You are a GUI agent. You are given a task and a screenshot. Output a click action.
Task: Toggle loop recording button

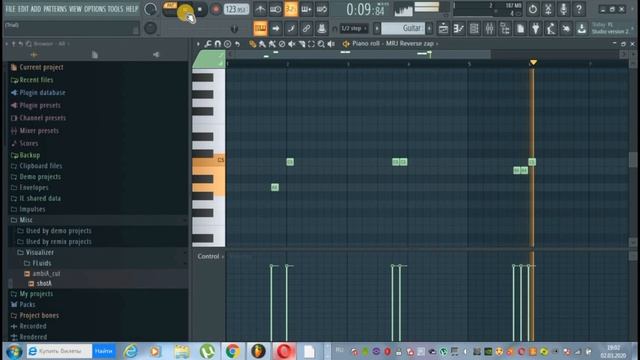(322, 9)
